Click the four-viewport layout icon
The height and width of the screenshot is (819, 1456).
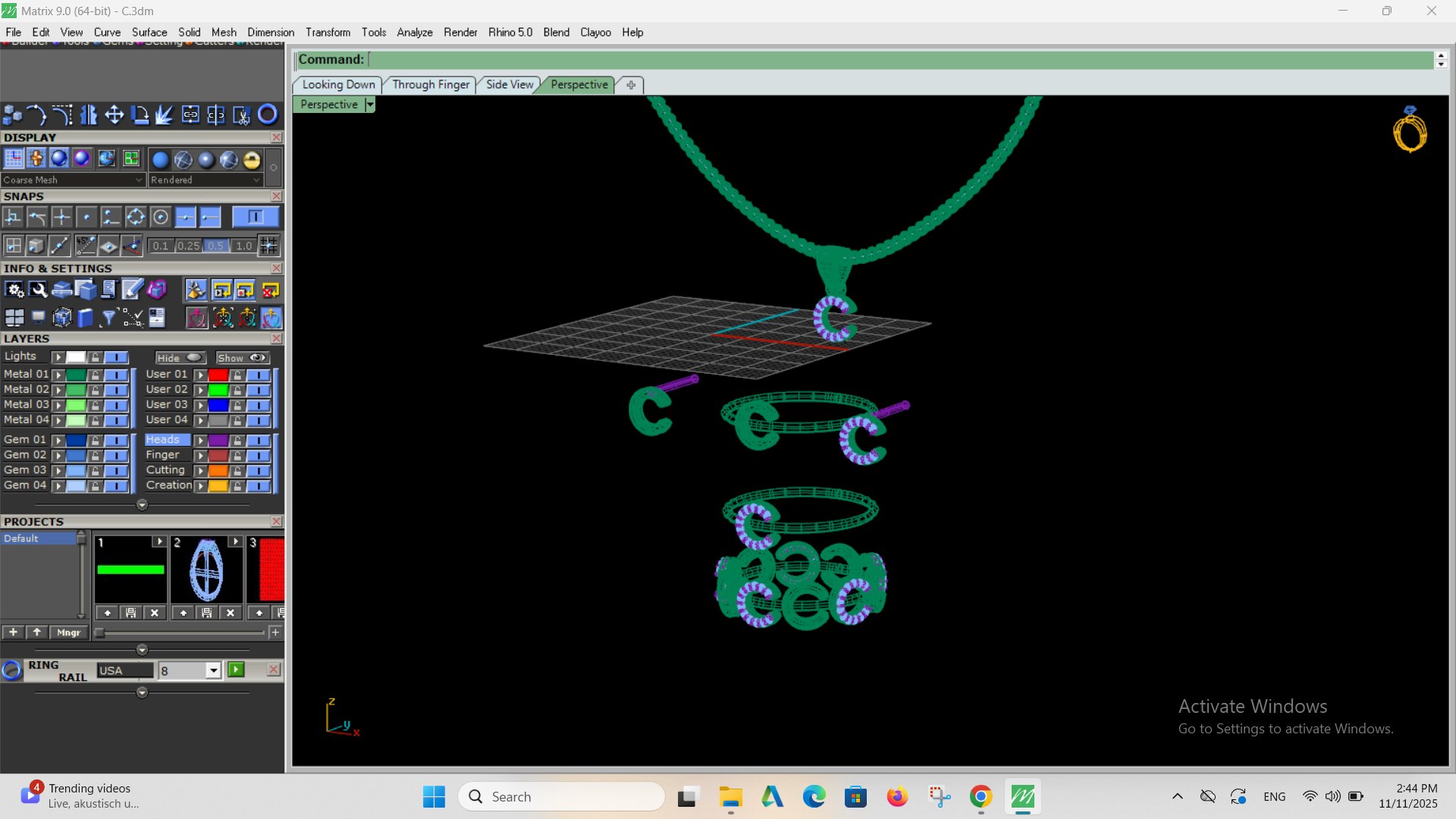[x=14, y=318]
